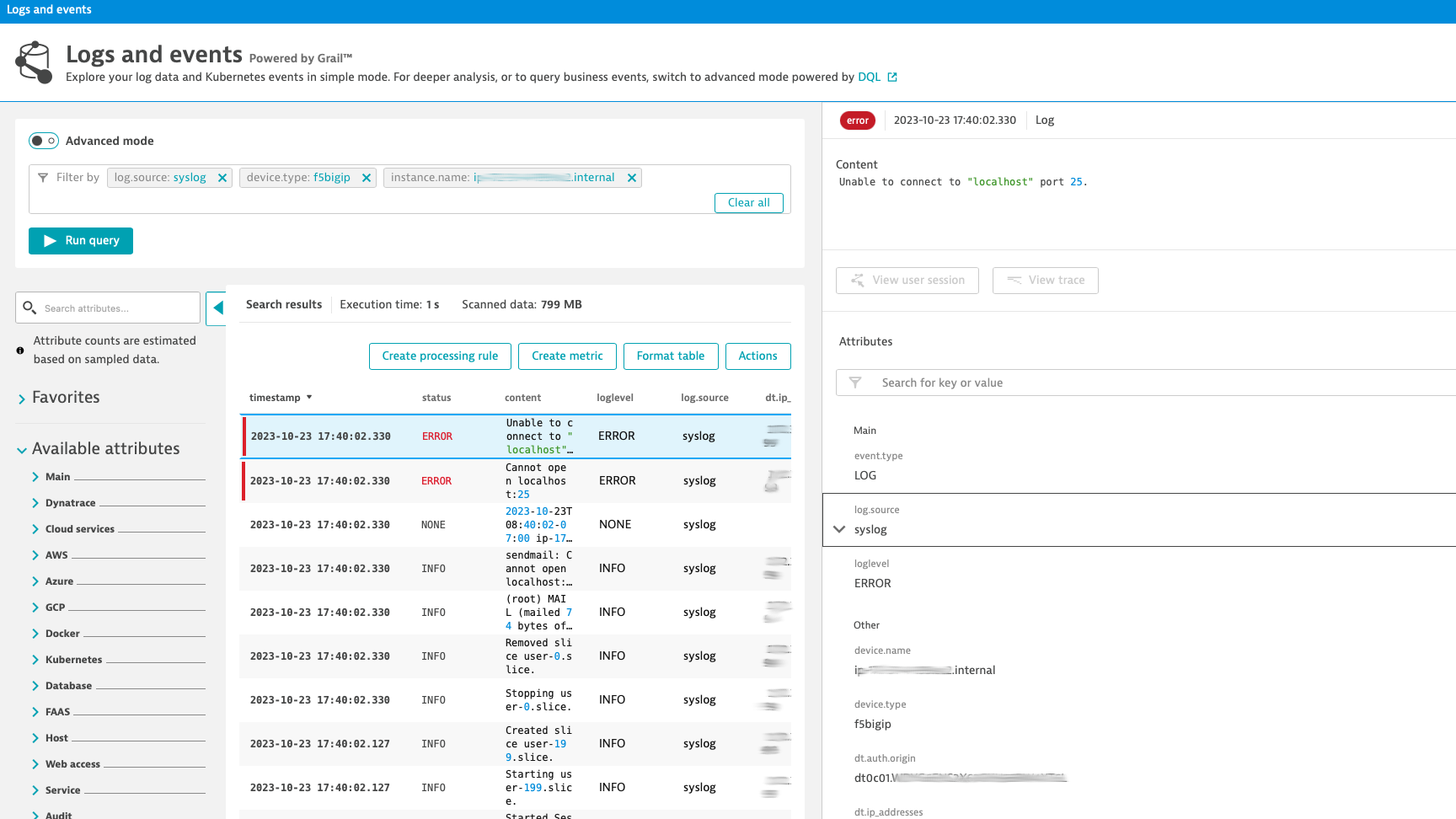
Task: Remove the device.type: f5bigip filter chip
Action: click(x=367, y=177)
